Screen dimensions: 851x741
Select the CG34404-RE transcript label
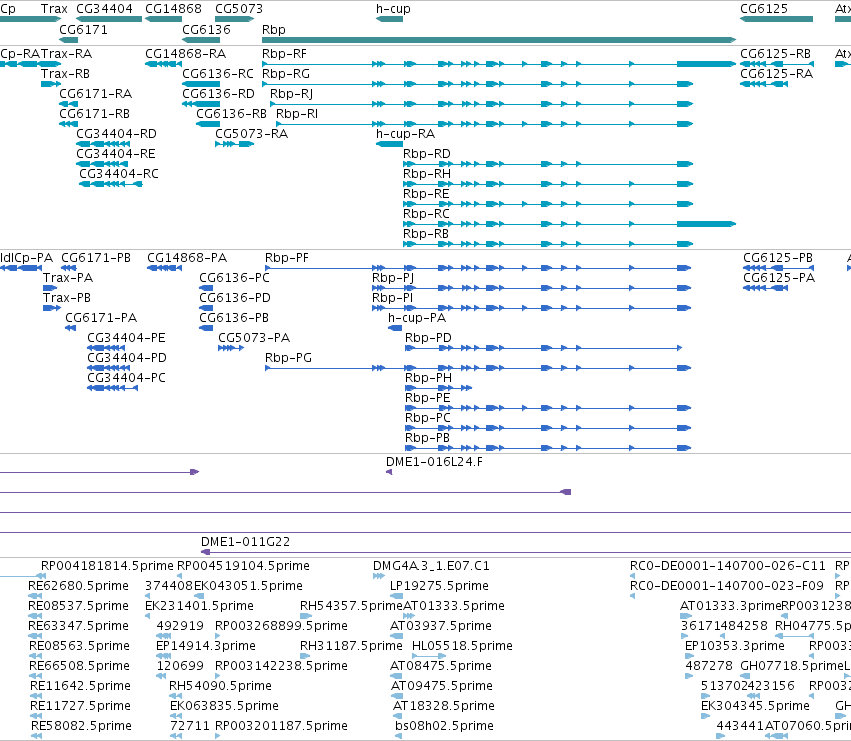pyautogui.click(x=116, y=154)
